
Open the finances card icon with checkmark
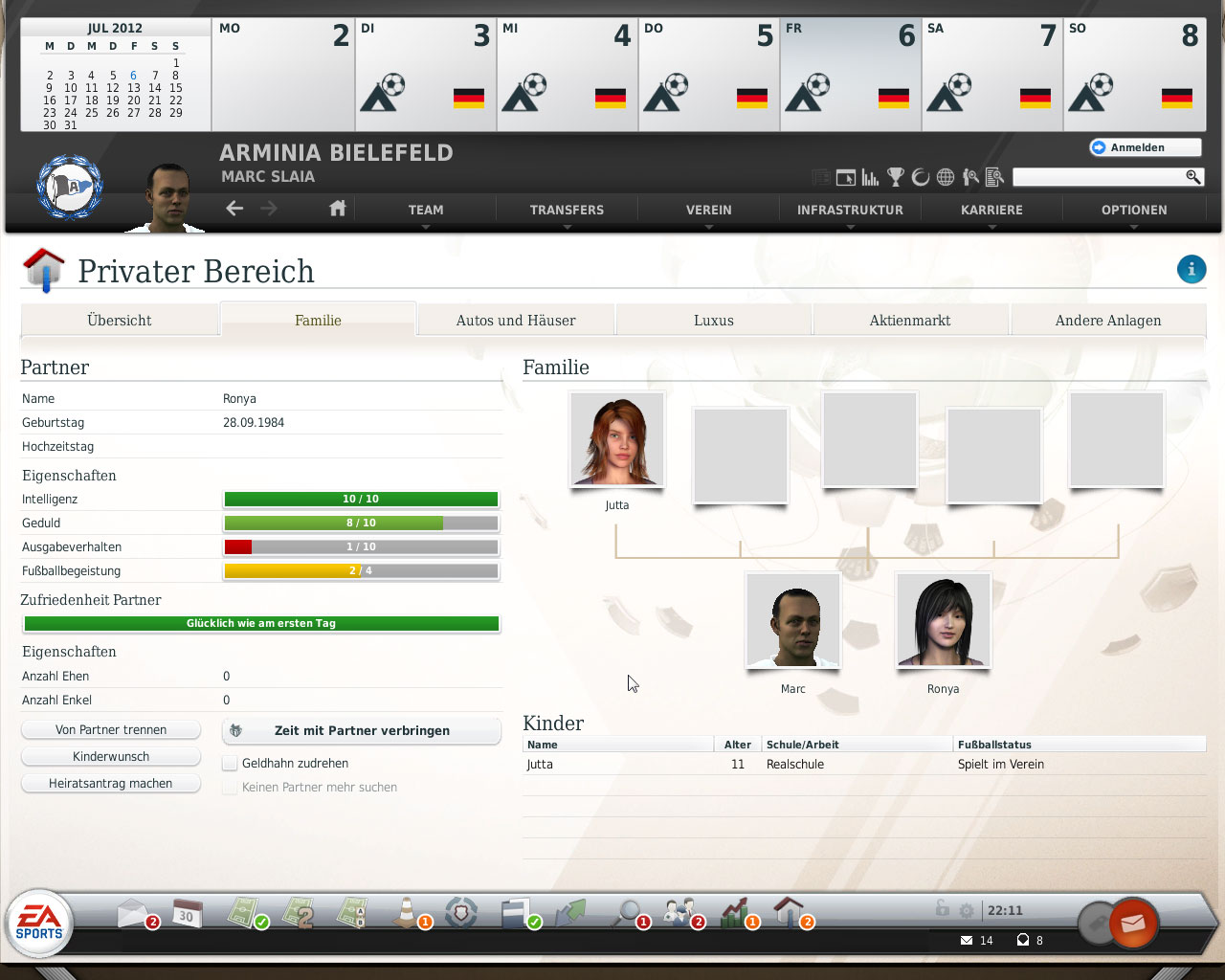[x=520, y=913]
